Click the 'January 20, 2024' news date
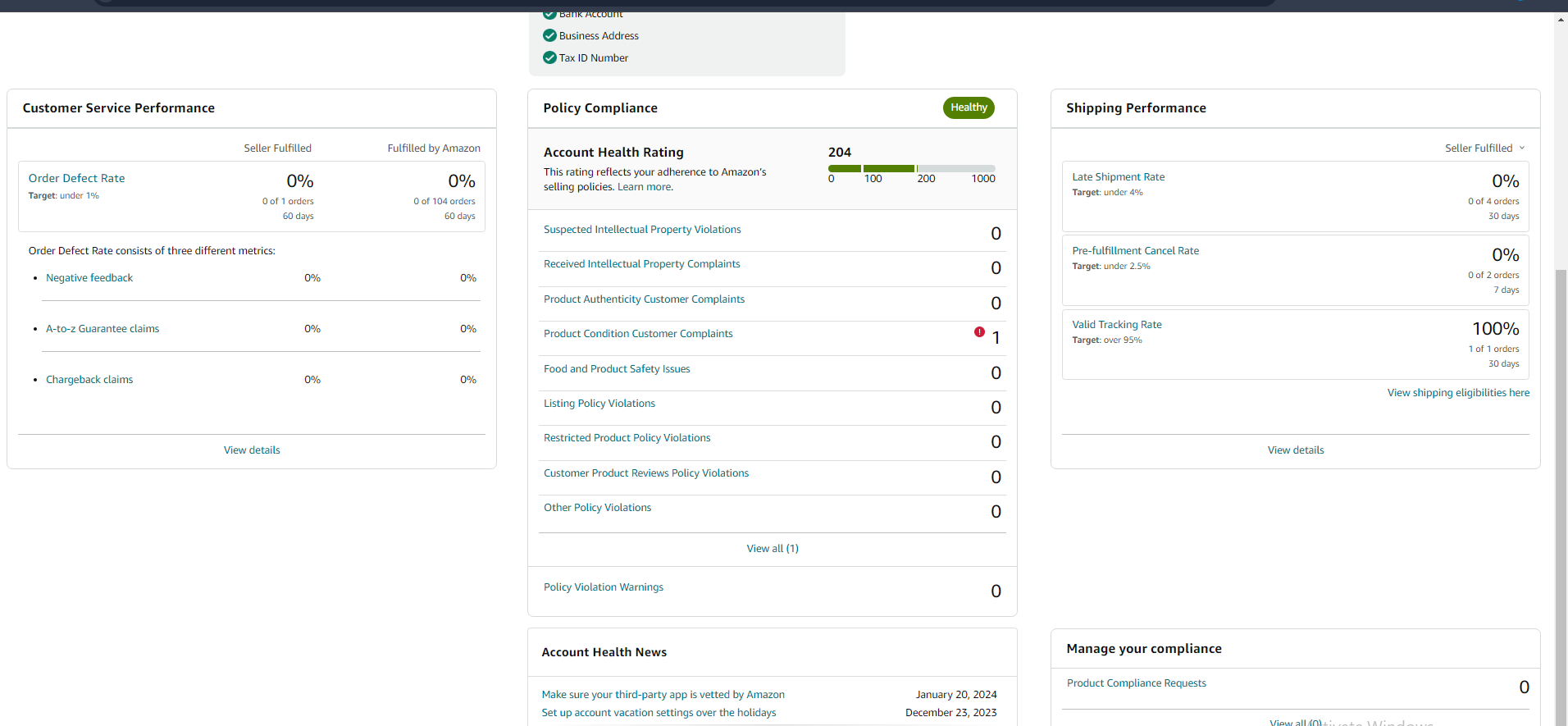This screenshot has height=726, width=1568. [x=956, y=695]
